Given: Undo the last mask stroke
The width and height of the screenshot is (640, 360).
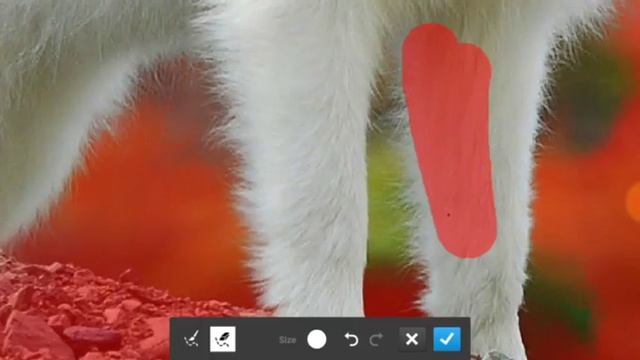Looking at the screenshot, I should click(351, 339).
